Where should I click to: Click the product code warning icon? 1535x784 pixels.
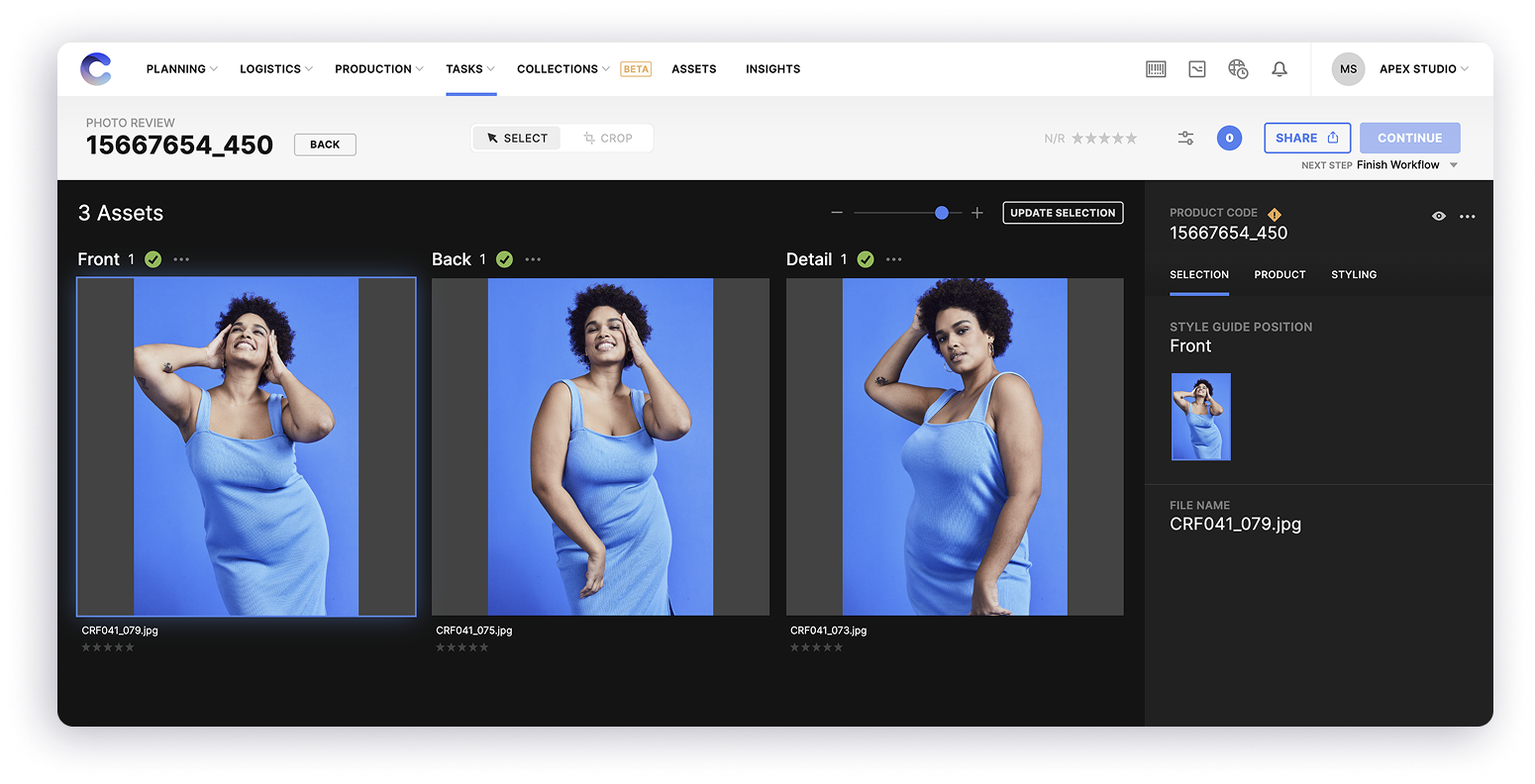coord(1275,214)
